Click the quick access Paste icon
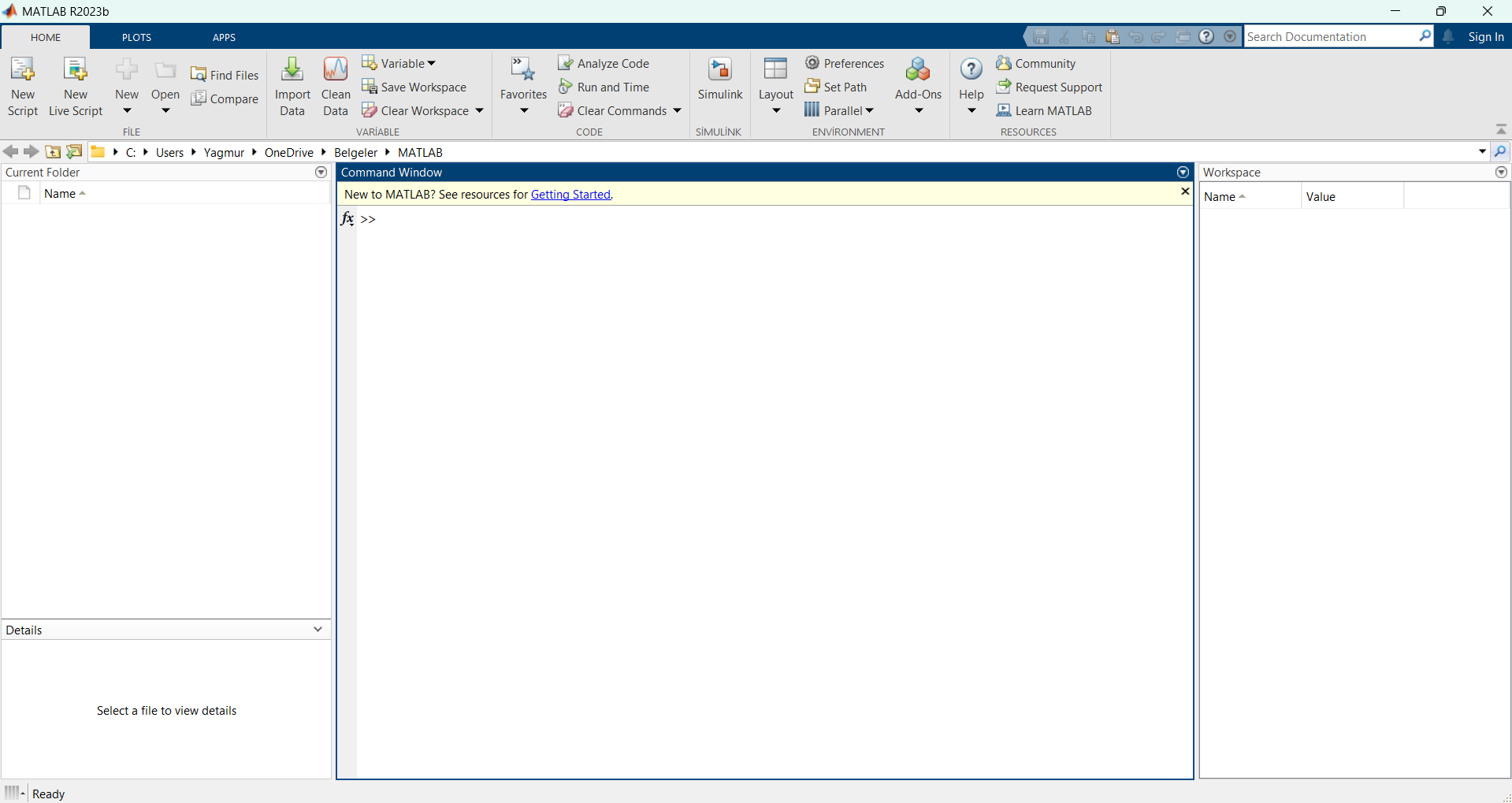Viewport: 1512px width, 803px height. point(1112,36)
